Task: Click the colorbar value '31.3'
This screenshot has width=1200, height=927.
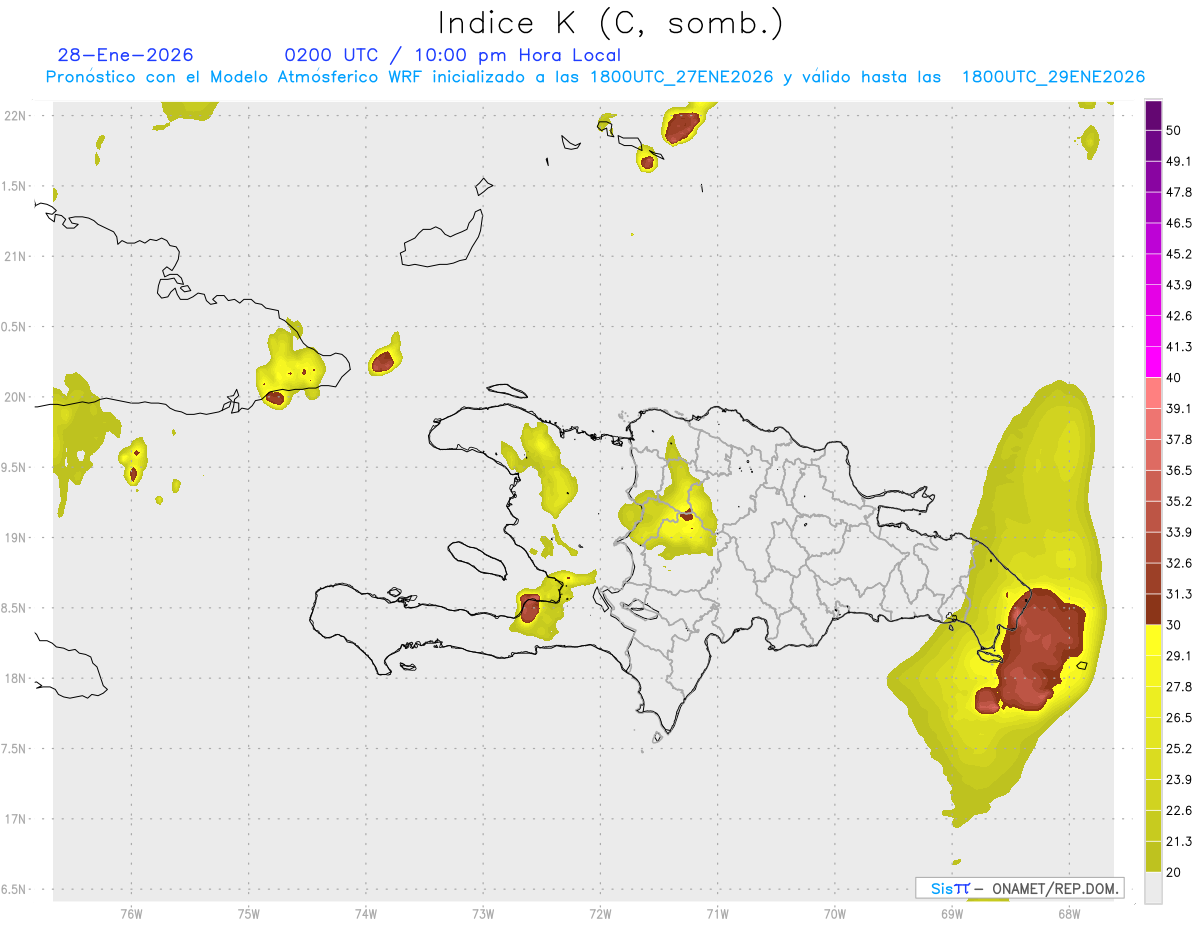Action: pos(1179,594)
